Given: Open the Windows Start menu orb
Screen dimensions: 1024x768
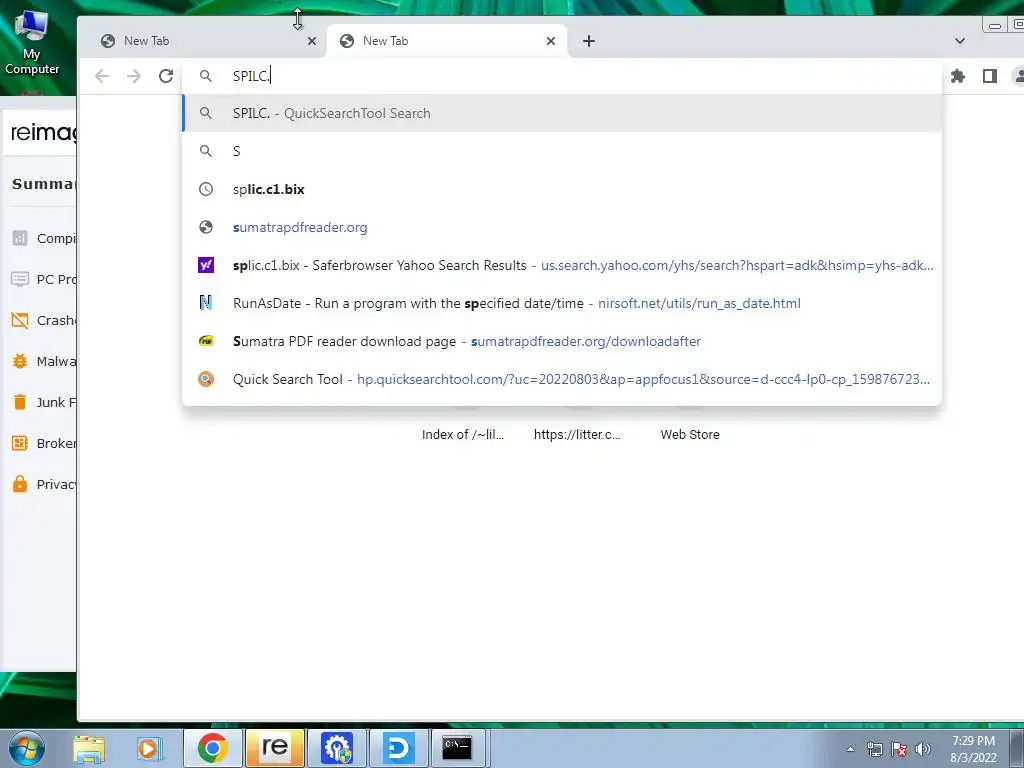Looking at the screenshot, I should click(x=26, y=748).
